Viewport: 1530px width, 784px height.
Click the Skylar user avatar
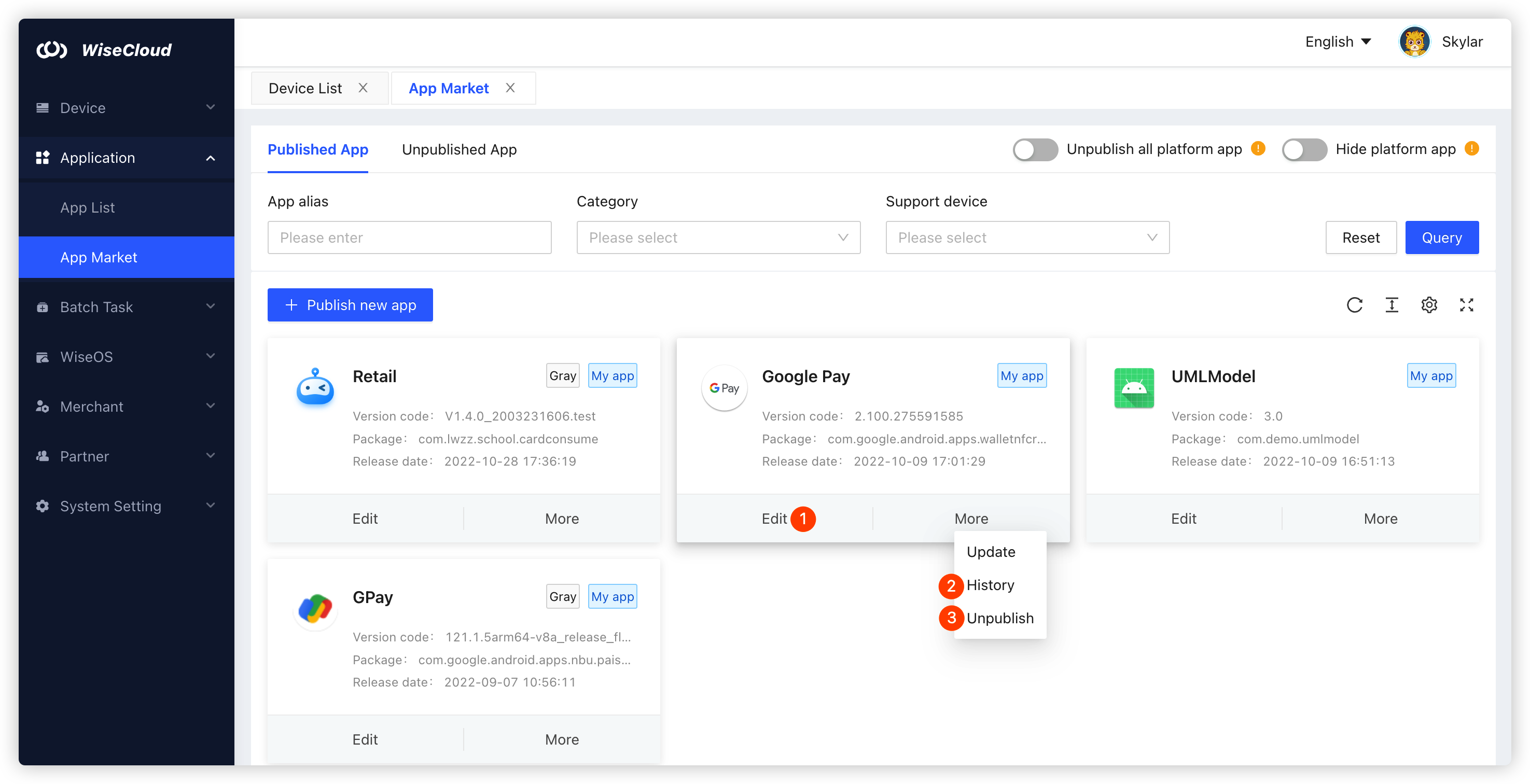click(1415, 42)
